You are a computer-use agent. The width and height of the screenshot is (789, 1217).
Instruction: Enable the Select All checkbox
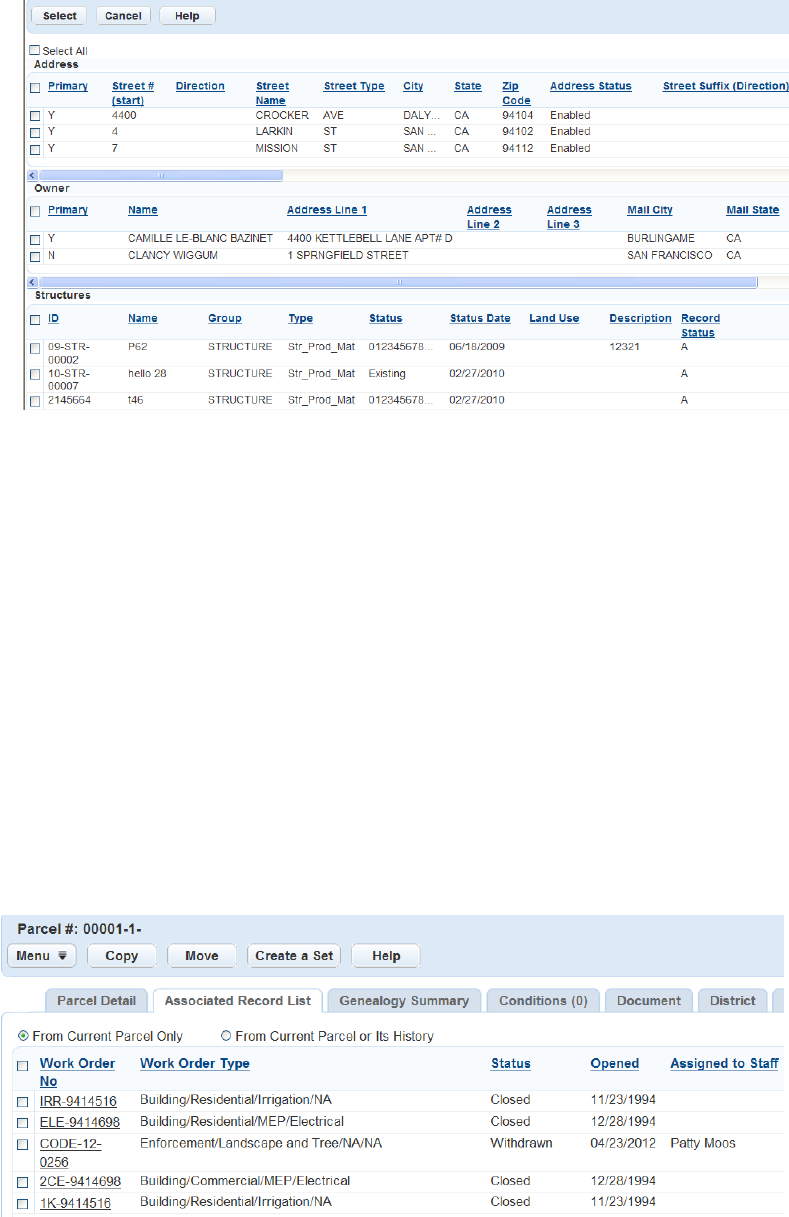pos(35,50)
